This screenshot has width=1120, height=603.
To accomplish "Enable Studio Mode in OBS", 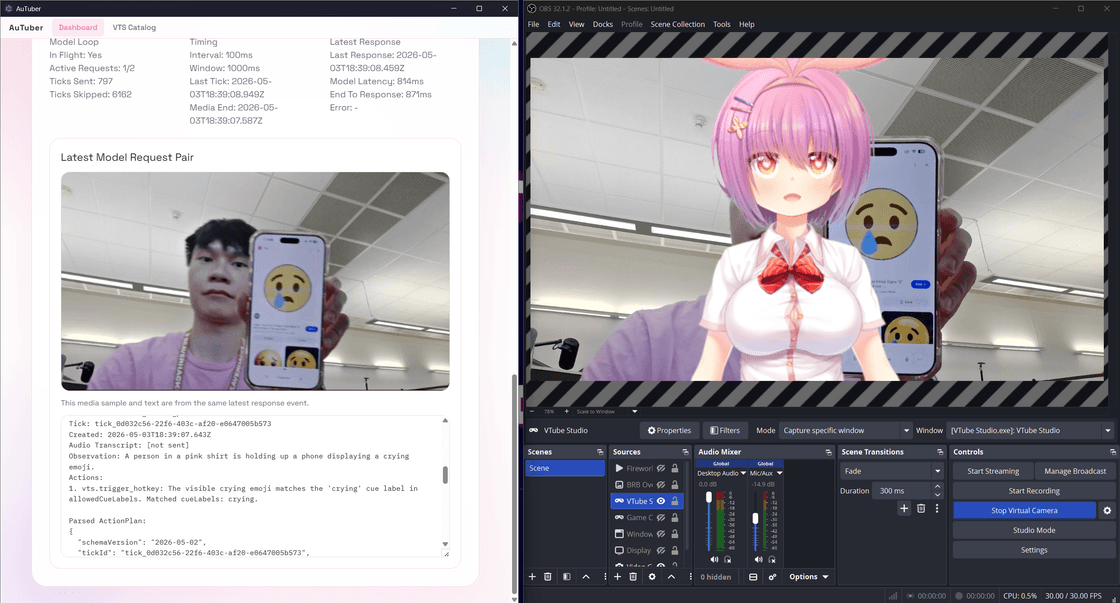I will pyautogui.click(x=1034, y=530).
